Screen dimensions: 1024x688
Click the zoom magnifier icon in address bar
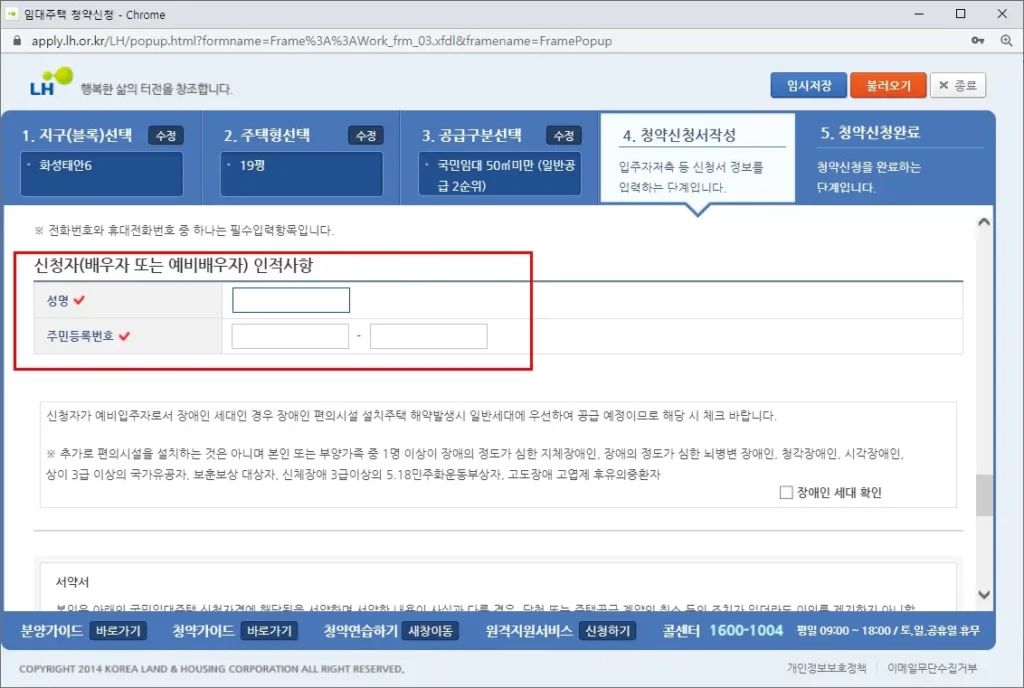coord(1006,40)
